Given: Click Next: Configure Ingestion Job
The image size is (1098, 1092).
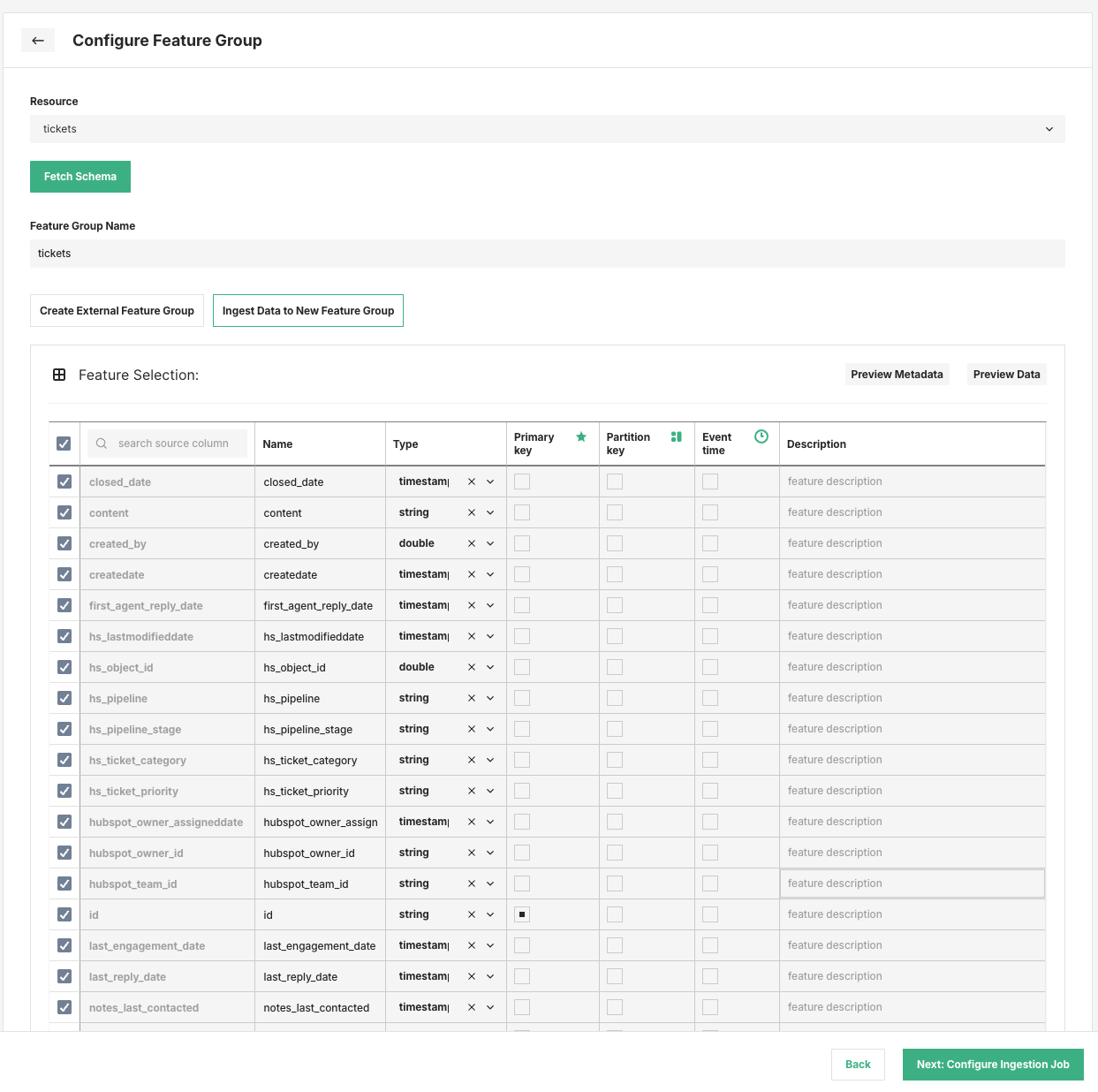Looking at the screenshot, I should point(993,1065).
